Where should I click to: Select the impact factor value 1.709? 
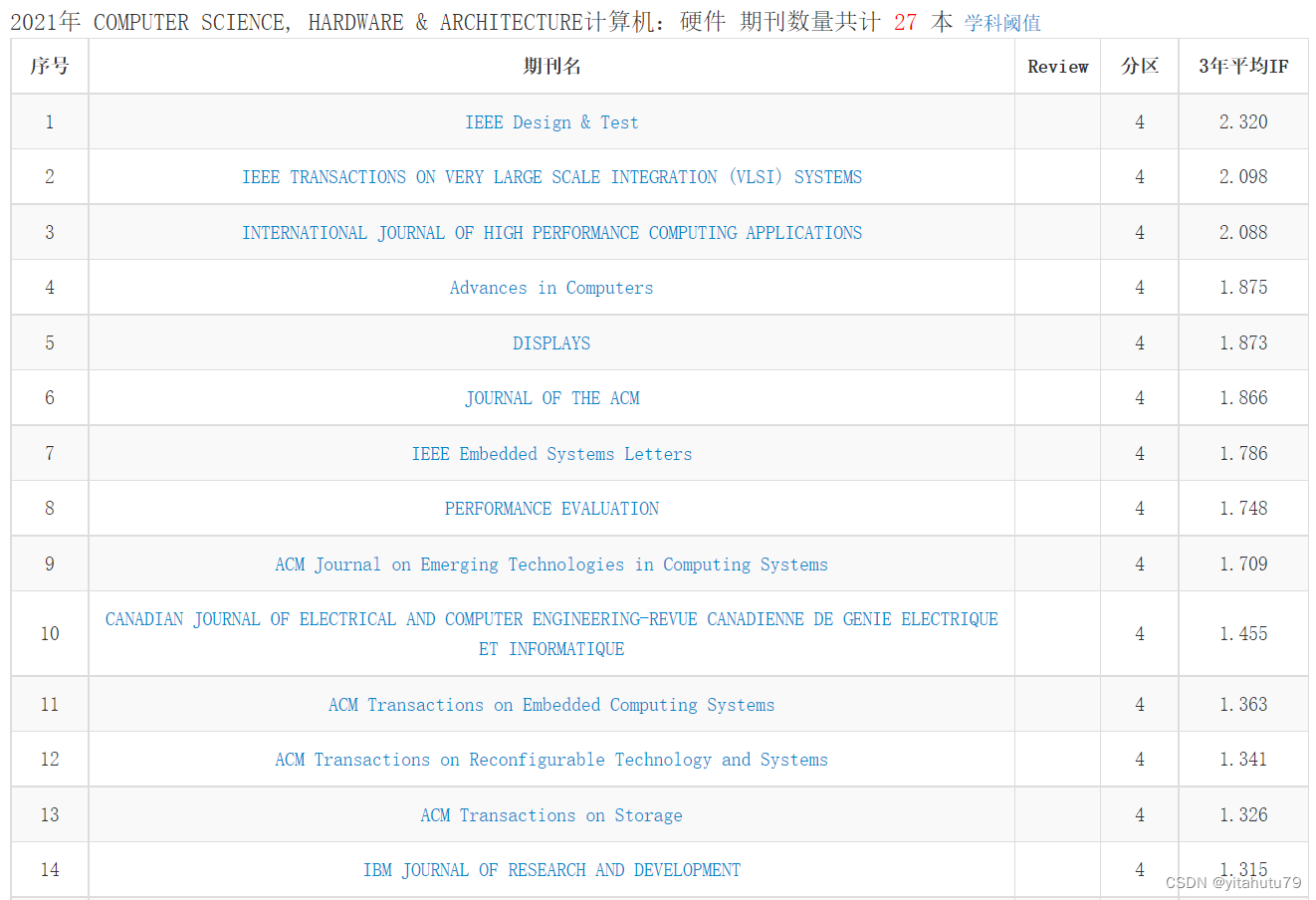(x=1243, y=564)
